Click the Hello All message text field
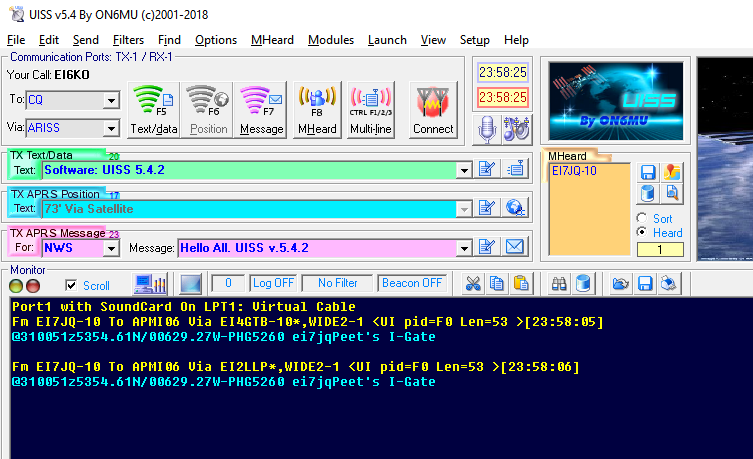Viewport: 753px width, 459px height. (317, 248)
